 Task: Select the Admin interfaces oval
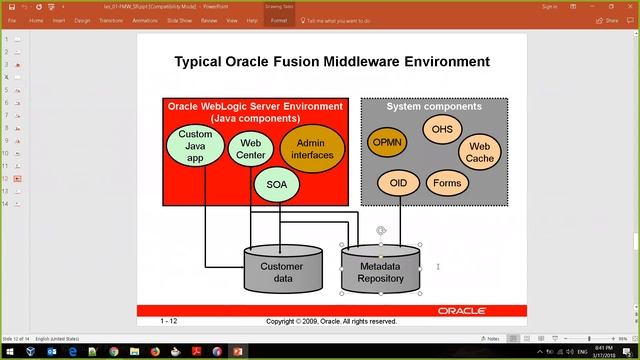pyautogui.click(x=312, y=149)
